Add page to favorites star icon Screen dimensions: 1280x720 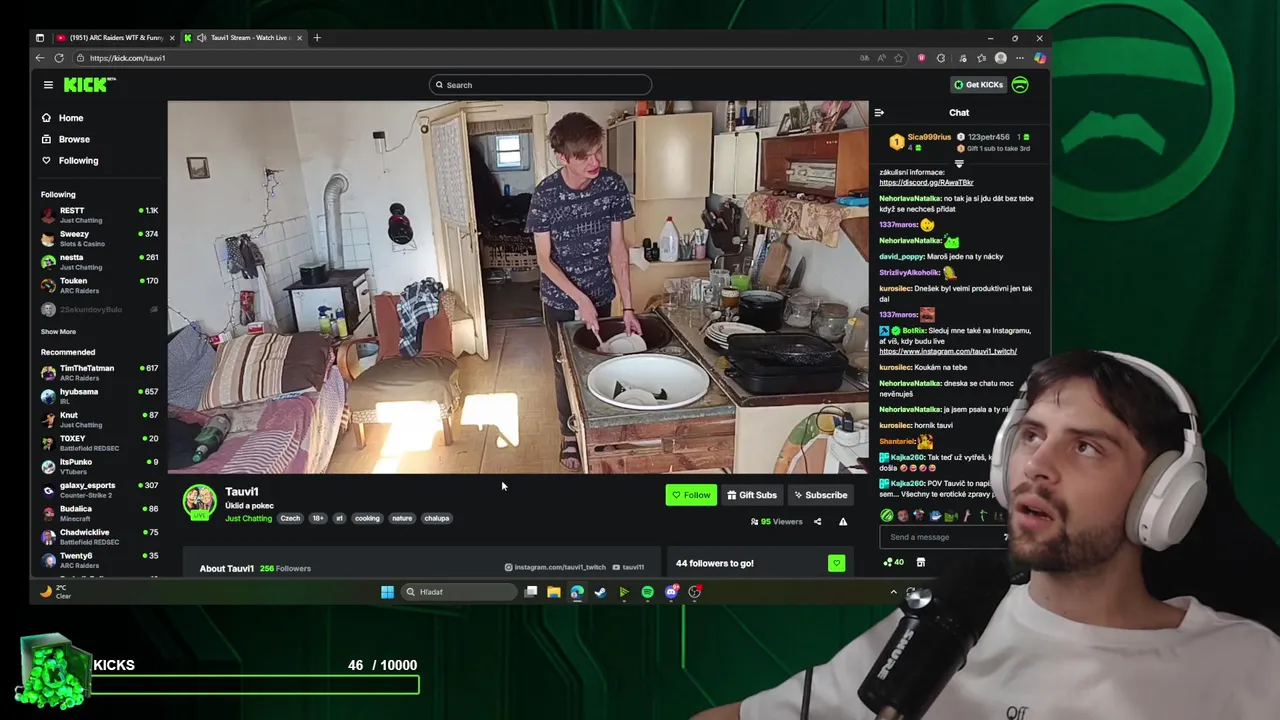[x=899, y=58]
